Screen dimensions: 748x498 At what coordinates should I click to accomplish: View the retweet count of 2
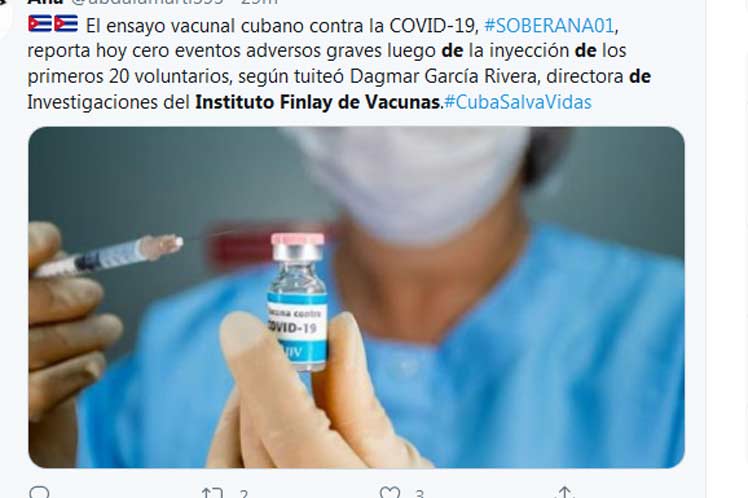coord(244,494)
